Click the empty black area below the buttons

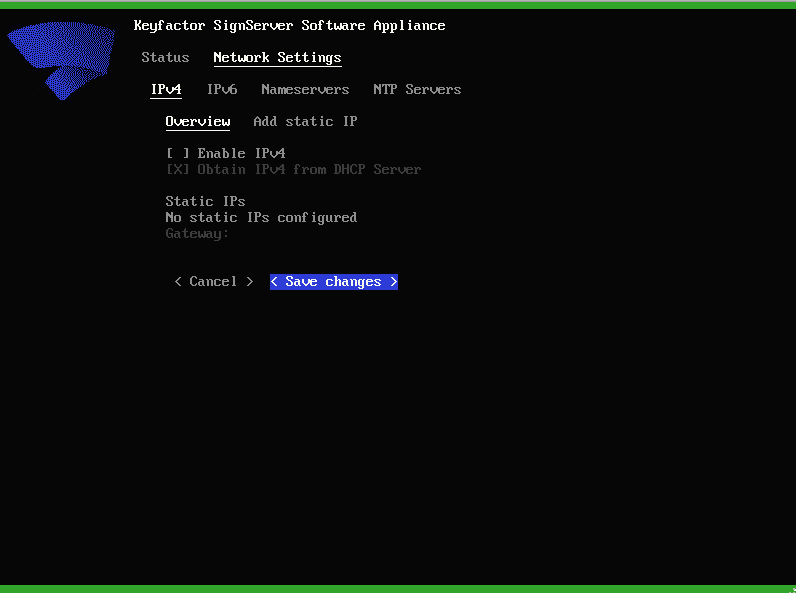coord(400,430)
